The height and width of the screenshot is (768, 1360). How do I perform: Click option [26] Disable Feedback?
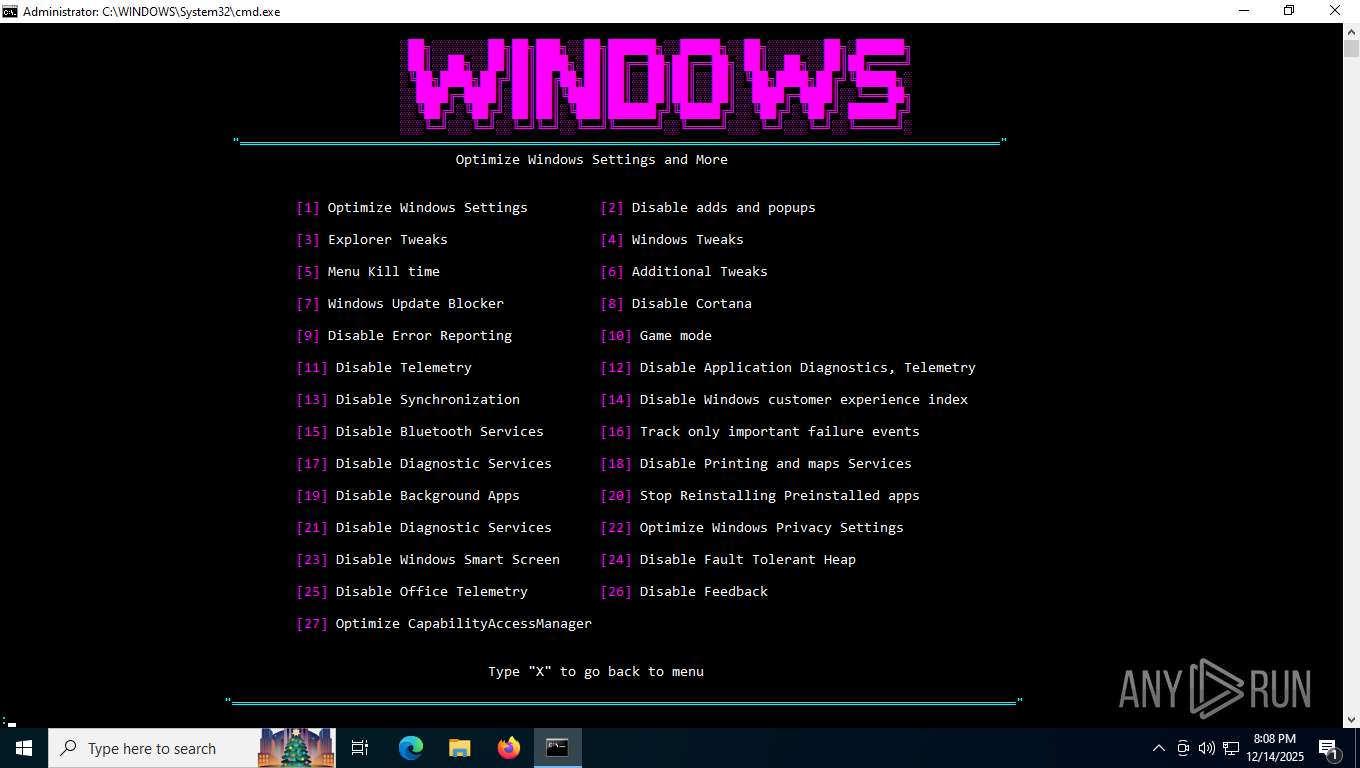click(684, 592)
